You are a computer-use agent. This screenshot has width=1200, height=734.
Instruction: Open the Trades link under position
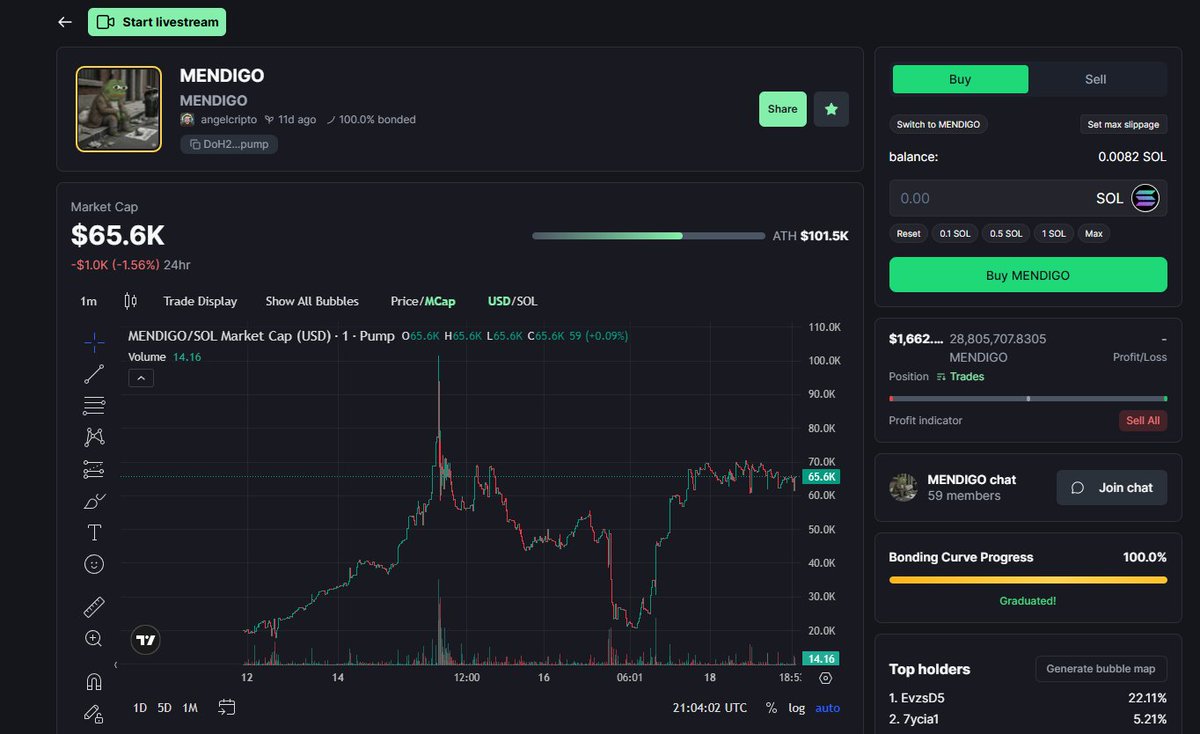tap(960, 377)
